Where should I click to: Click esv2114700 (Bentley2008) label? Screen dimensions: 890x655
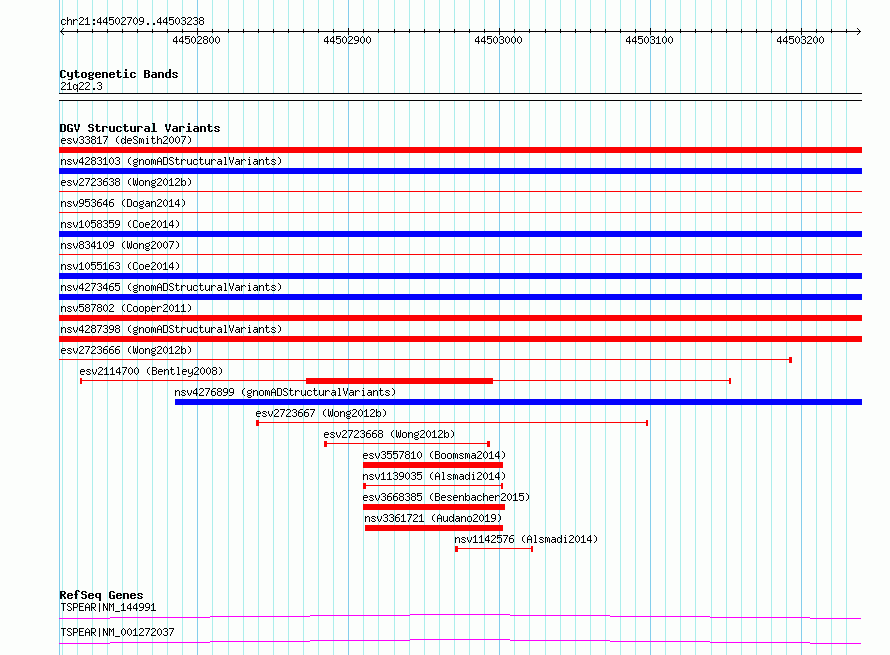point(151,371)
